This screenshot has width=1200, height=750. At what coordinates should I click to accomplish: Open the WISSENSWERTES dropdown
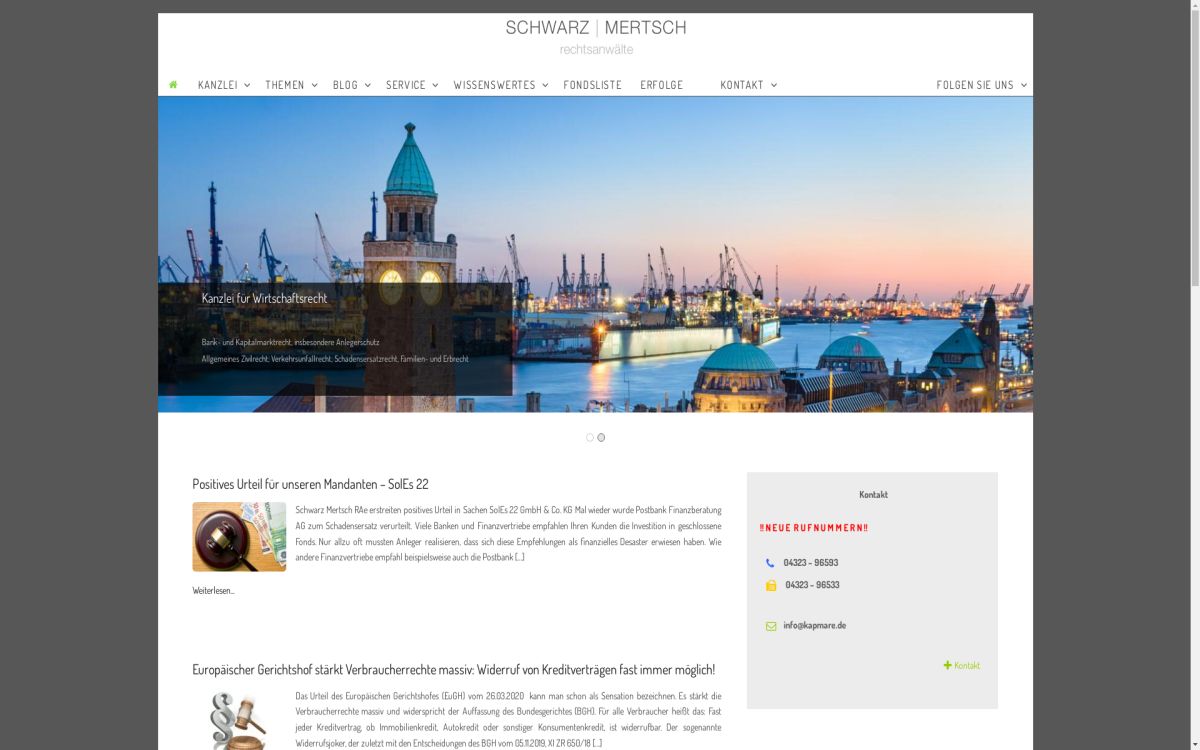pos(494,85)
